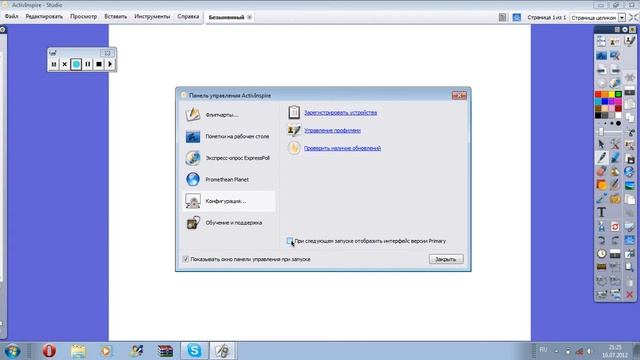Switch to the Безымянный flipchart tab
640x360 pixels.
[226, 17]
